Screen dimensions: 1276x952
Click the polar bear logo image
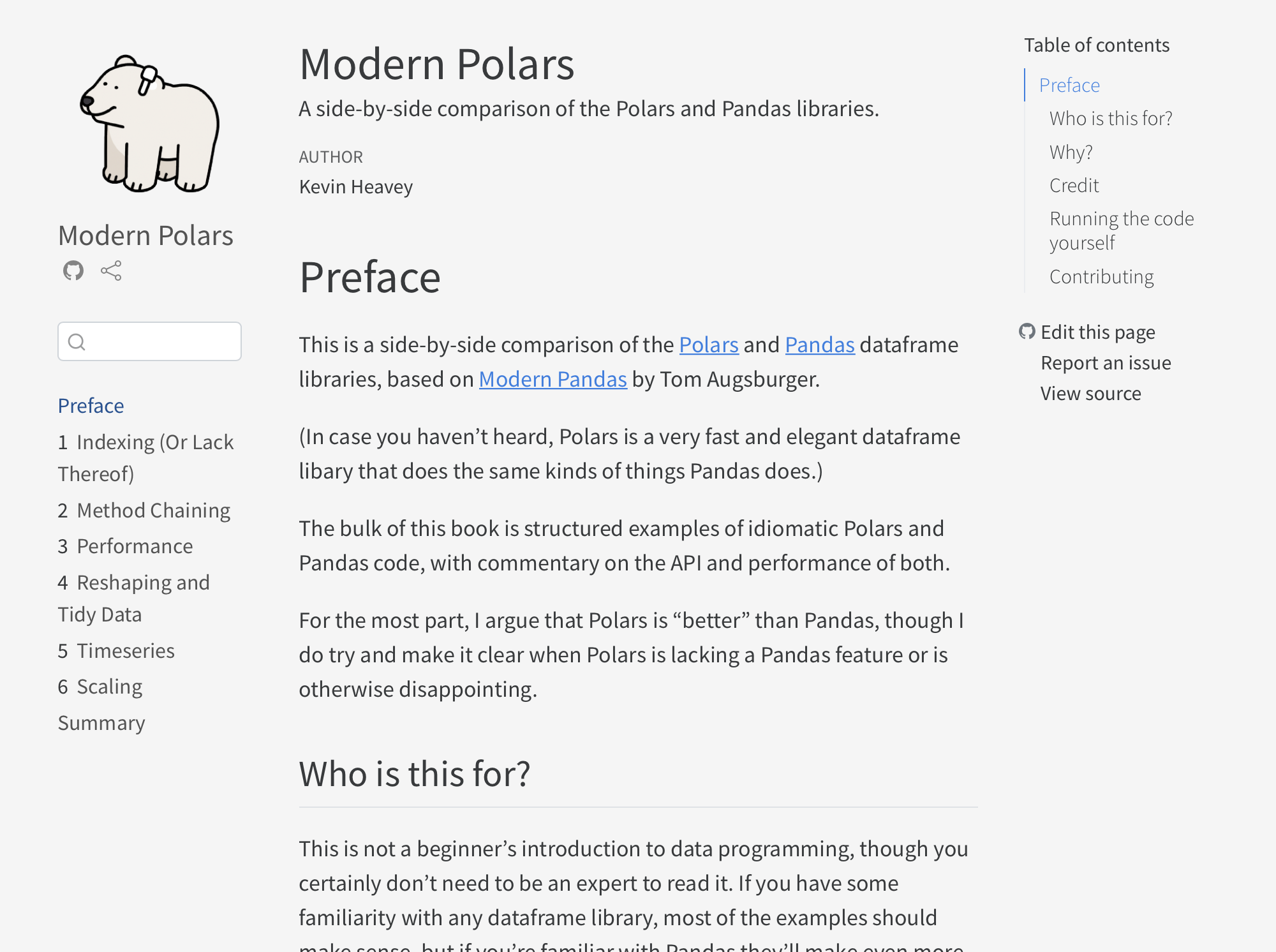pyautogui.click(x=149, y=124)
